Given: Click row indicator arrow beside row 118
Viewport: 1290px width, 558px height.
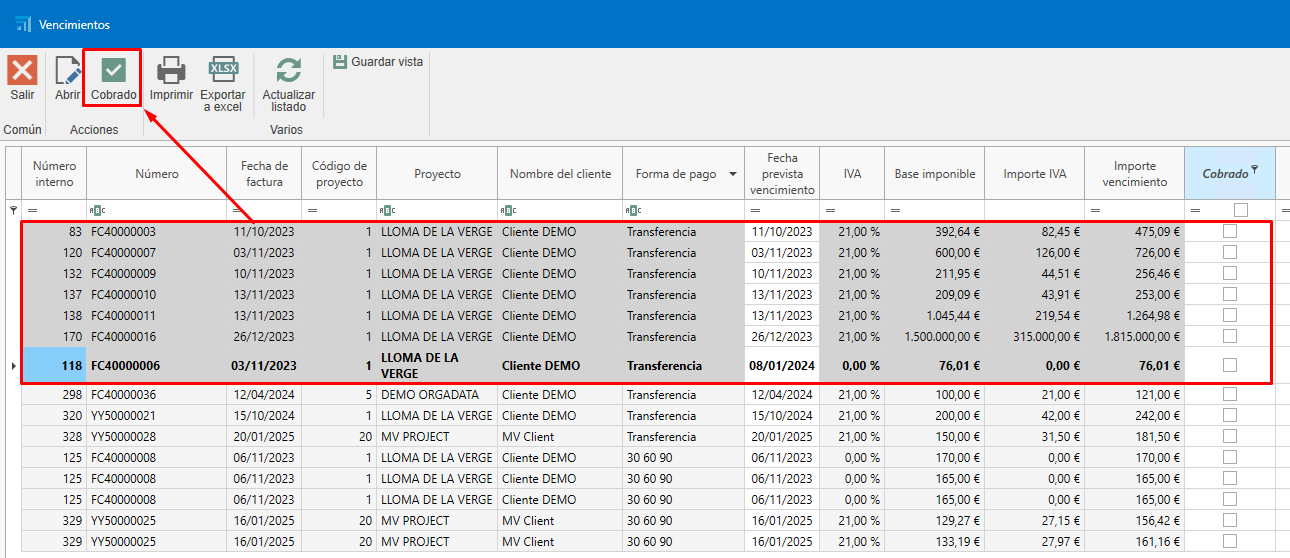Looking at the screenshot, I should pos(13,366).
